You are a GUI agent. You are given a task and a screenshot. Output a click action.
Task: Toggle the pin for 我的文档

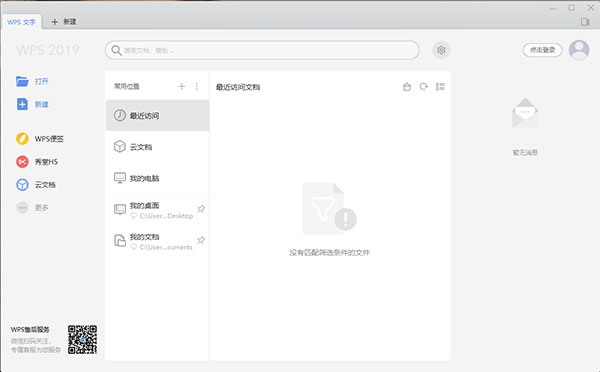click(x=201, y=240)
